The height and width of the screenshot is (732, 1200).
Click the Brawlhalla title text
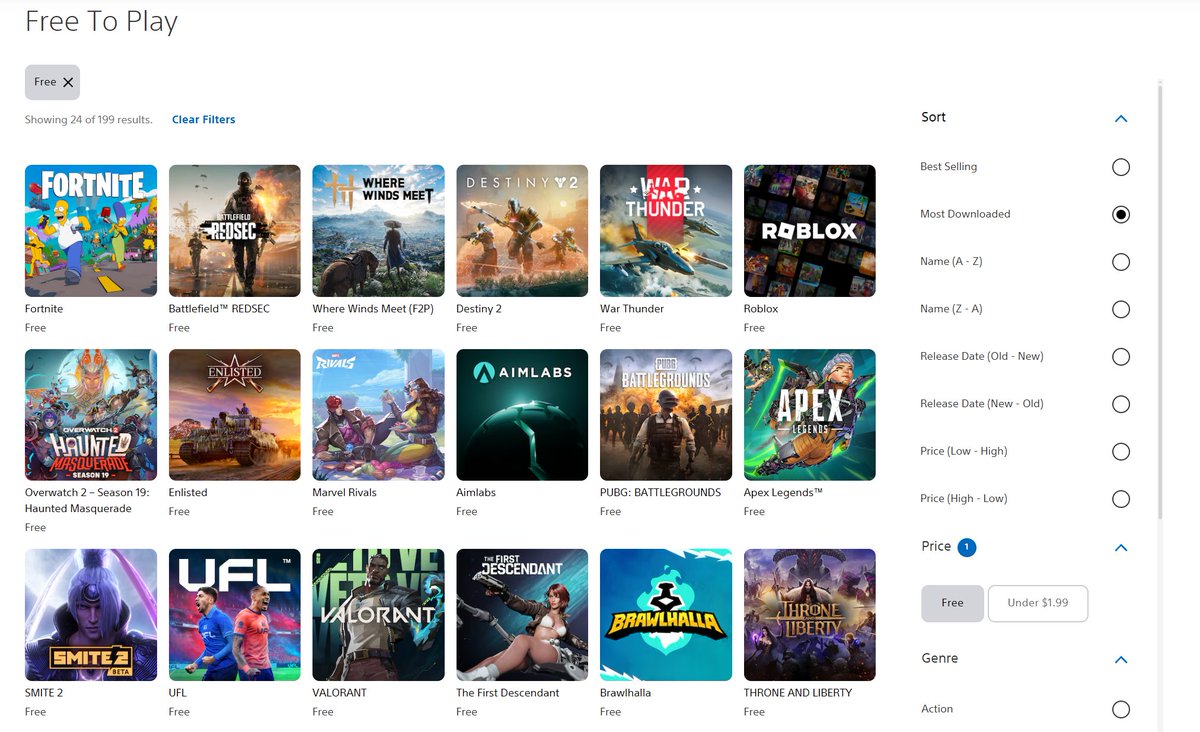pos(626,693)
